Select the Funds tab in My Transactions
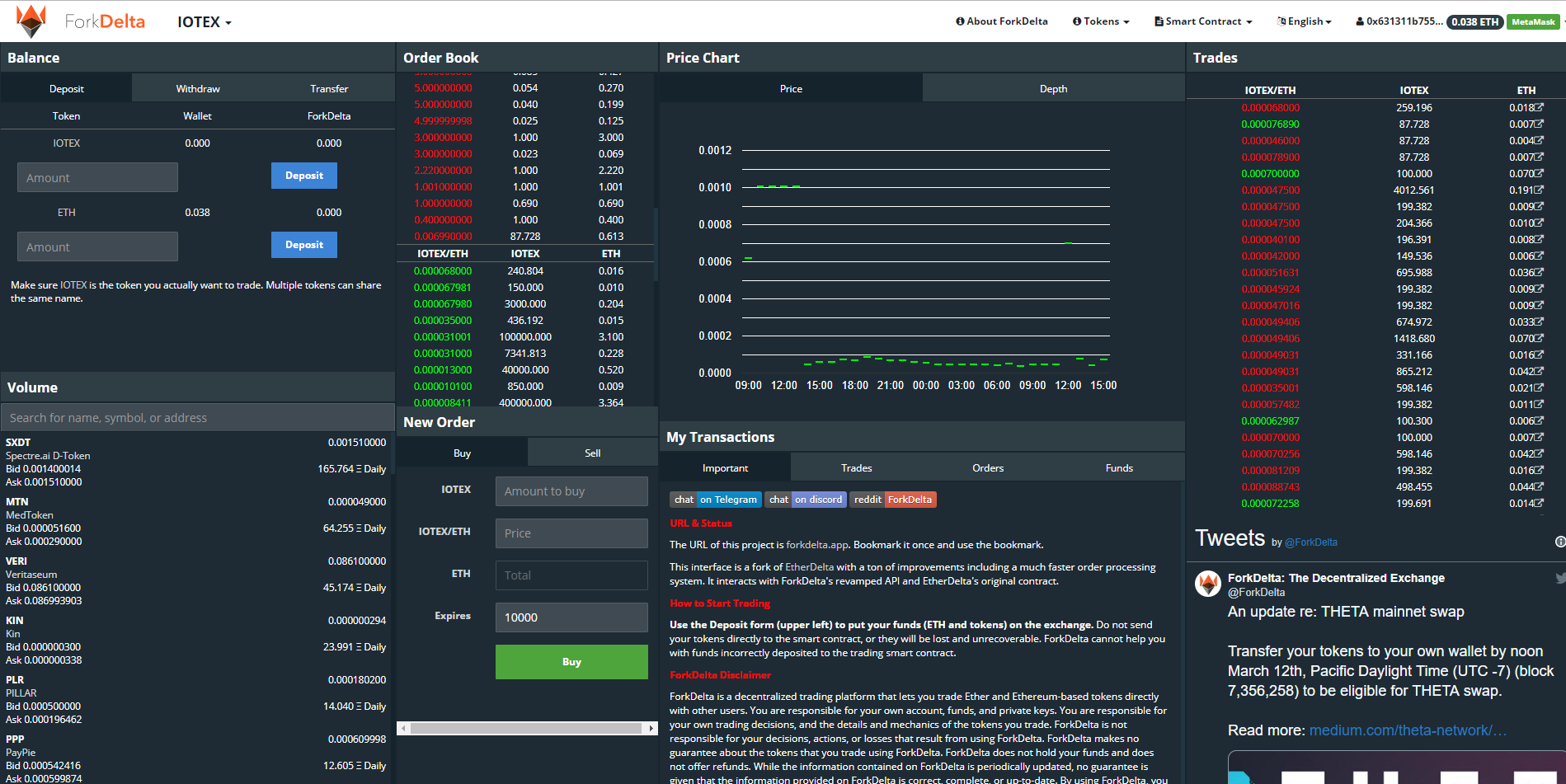 (x=1119, y=467)
